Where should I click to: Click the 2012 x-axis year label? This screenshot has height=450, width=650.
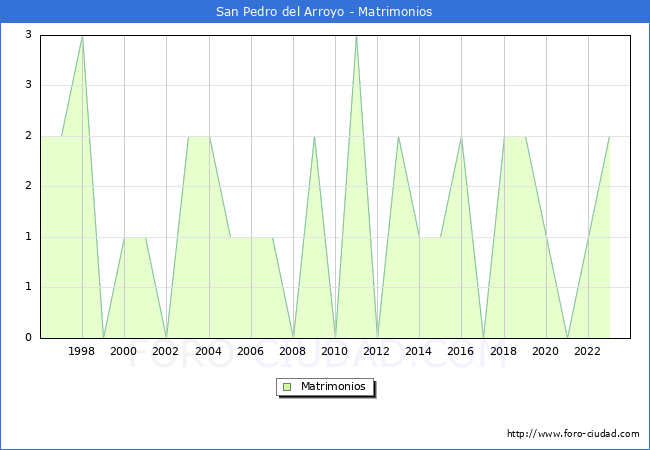(x=377, y=351)
